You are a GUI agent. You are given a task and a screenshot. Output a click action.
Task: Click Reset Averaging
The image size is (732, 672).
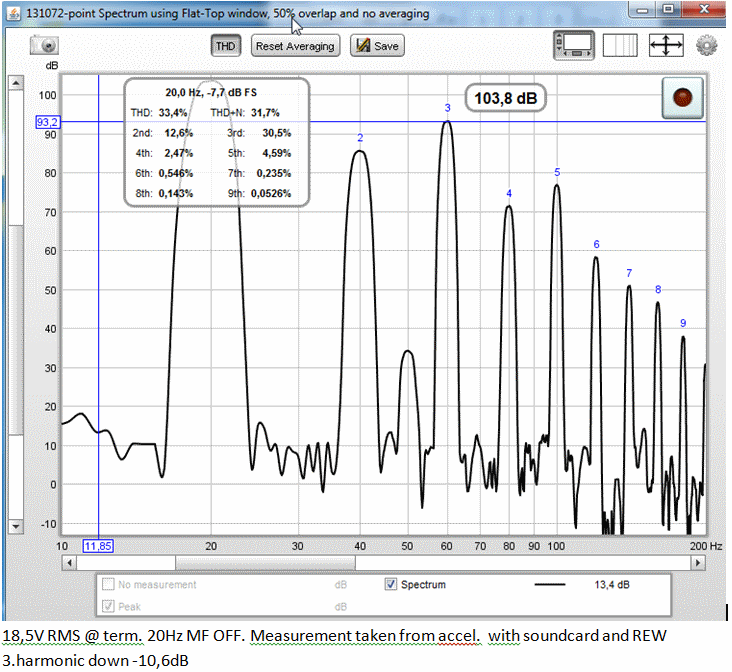tap(295, 46)
